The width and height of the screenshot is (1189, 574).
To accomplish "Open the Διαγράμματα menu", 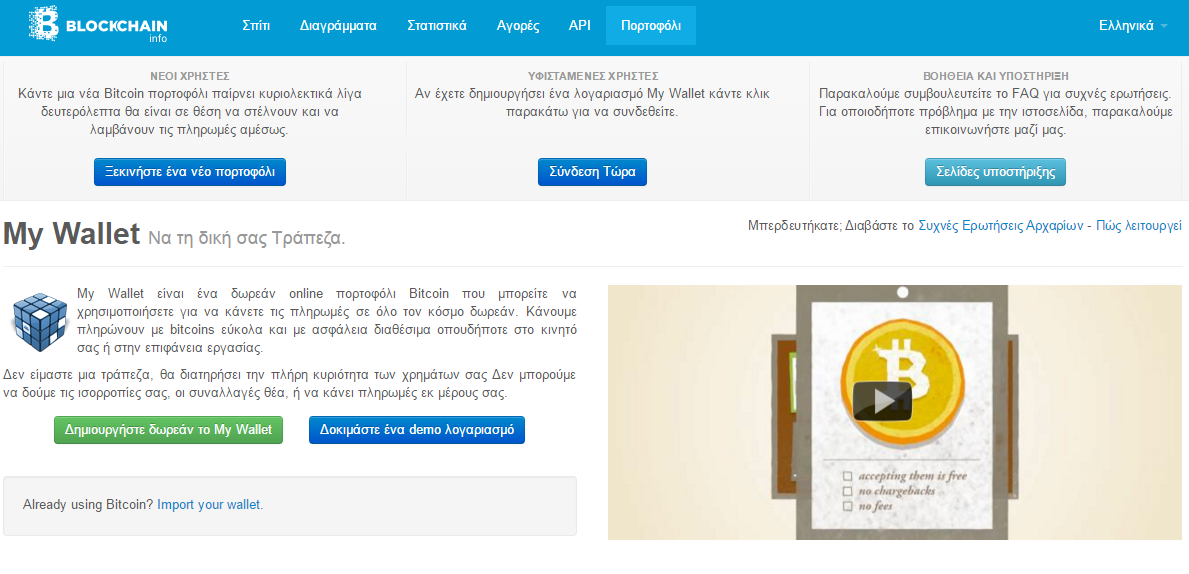I will (x=338, y=25).
